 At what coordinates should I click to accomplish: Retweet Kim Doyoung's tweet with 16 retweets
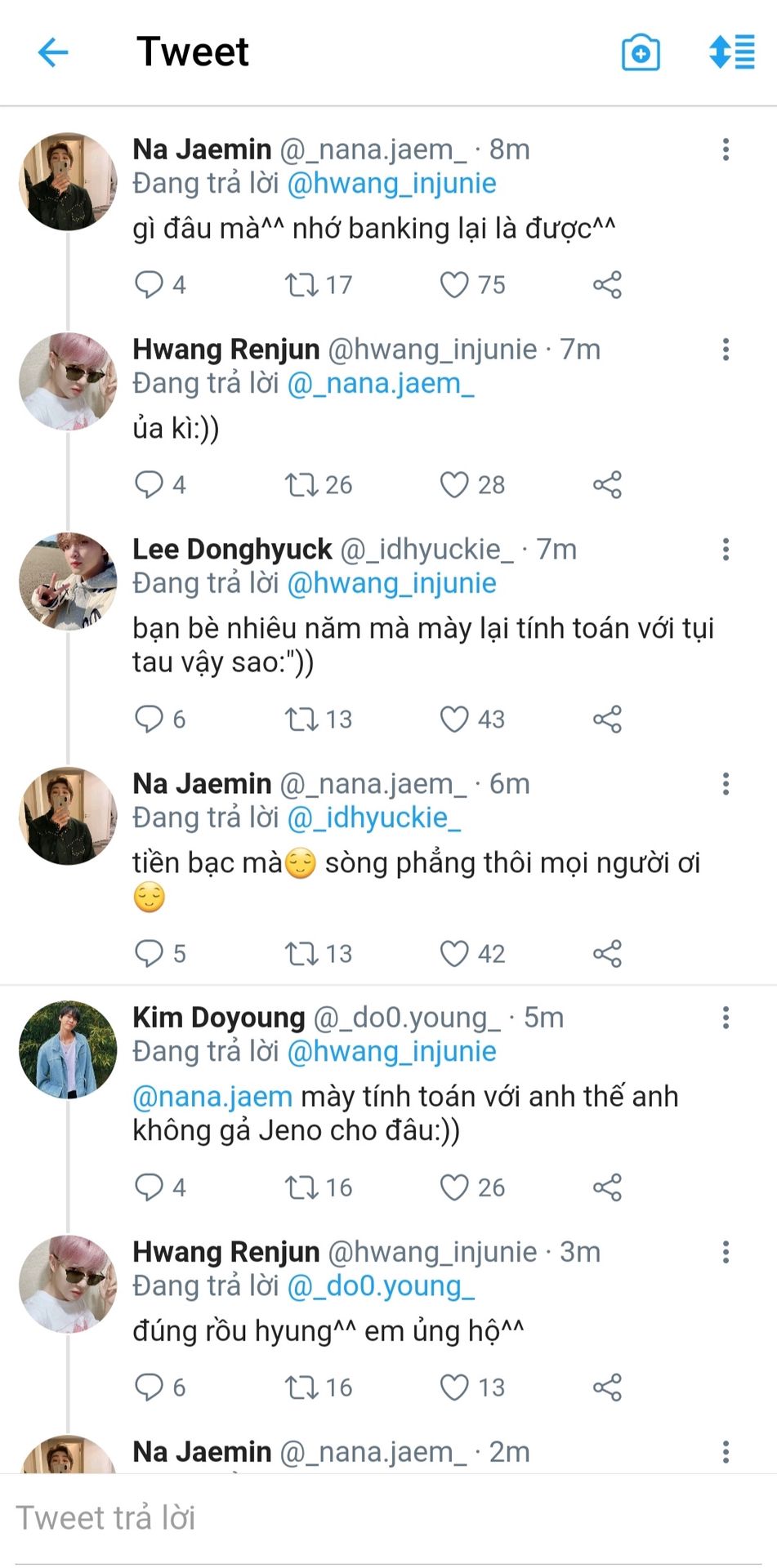(x=300, y=1187)
